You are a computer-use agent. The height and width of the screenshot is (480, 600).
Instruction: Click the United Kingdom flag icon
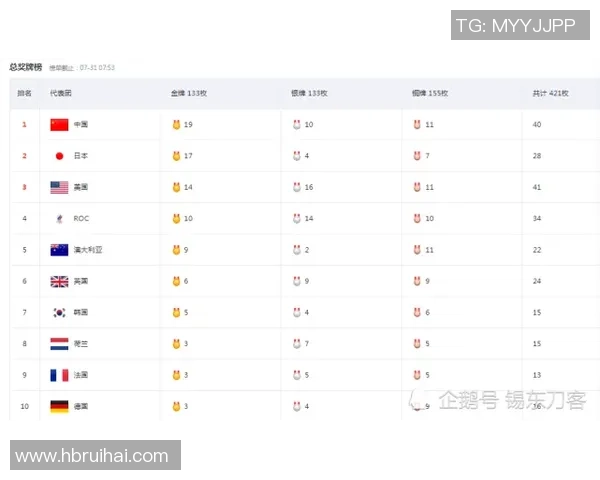click(x=59, y=281)
